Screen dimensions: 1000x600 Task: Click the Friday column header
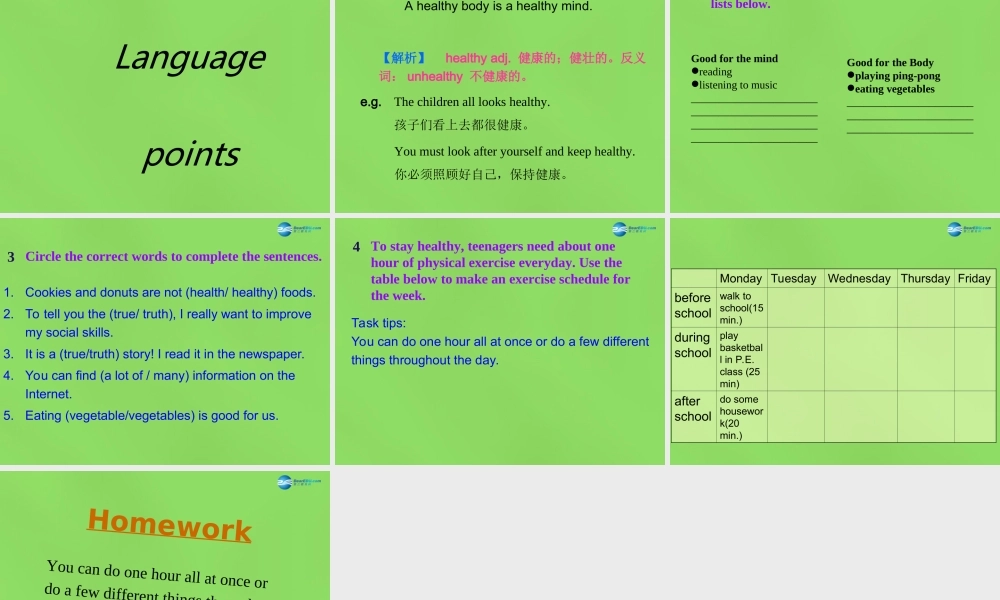click(973, 278)
